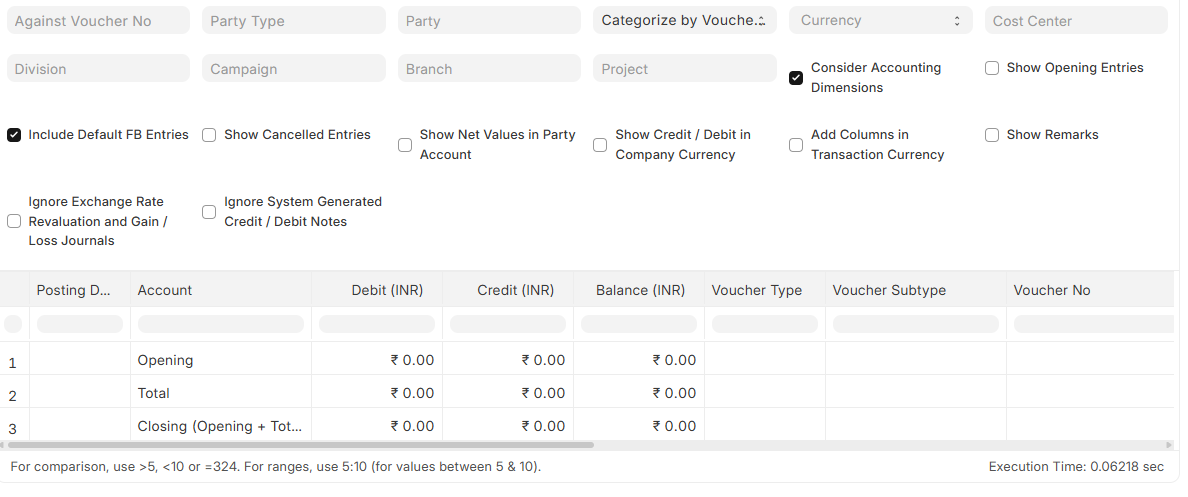Viewport: 1188px width, 497px height.
Task: Check Ignore Exchange Rate Revaluation option
Action: (14, 221)
